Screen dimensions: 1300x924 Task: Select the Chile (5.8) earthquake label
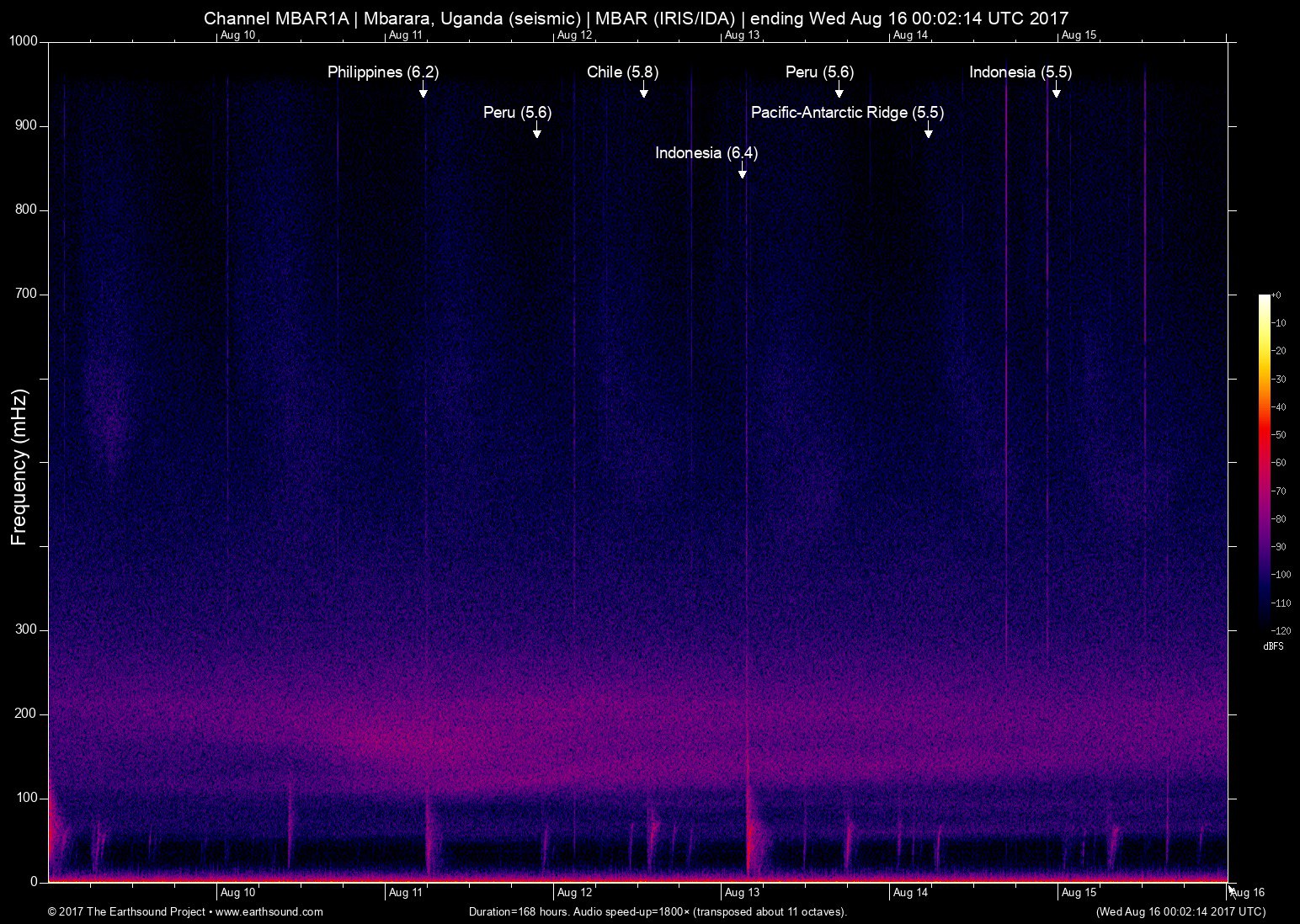(x=622, y=72)
